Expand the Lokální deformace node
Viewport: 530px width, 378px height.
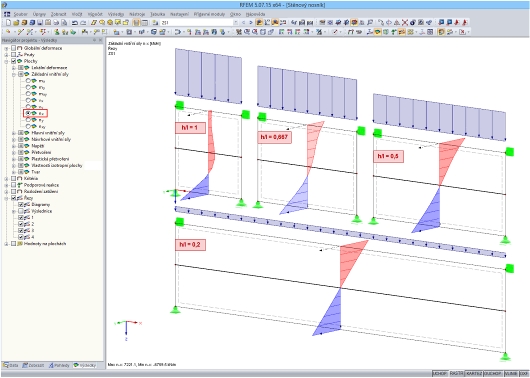pos(14,68)
